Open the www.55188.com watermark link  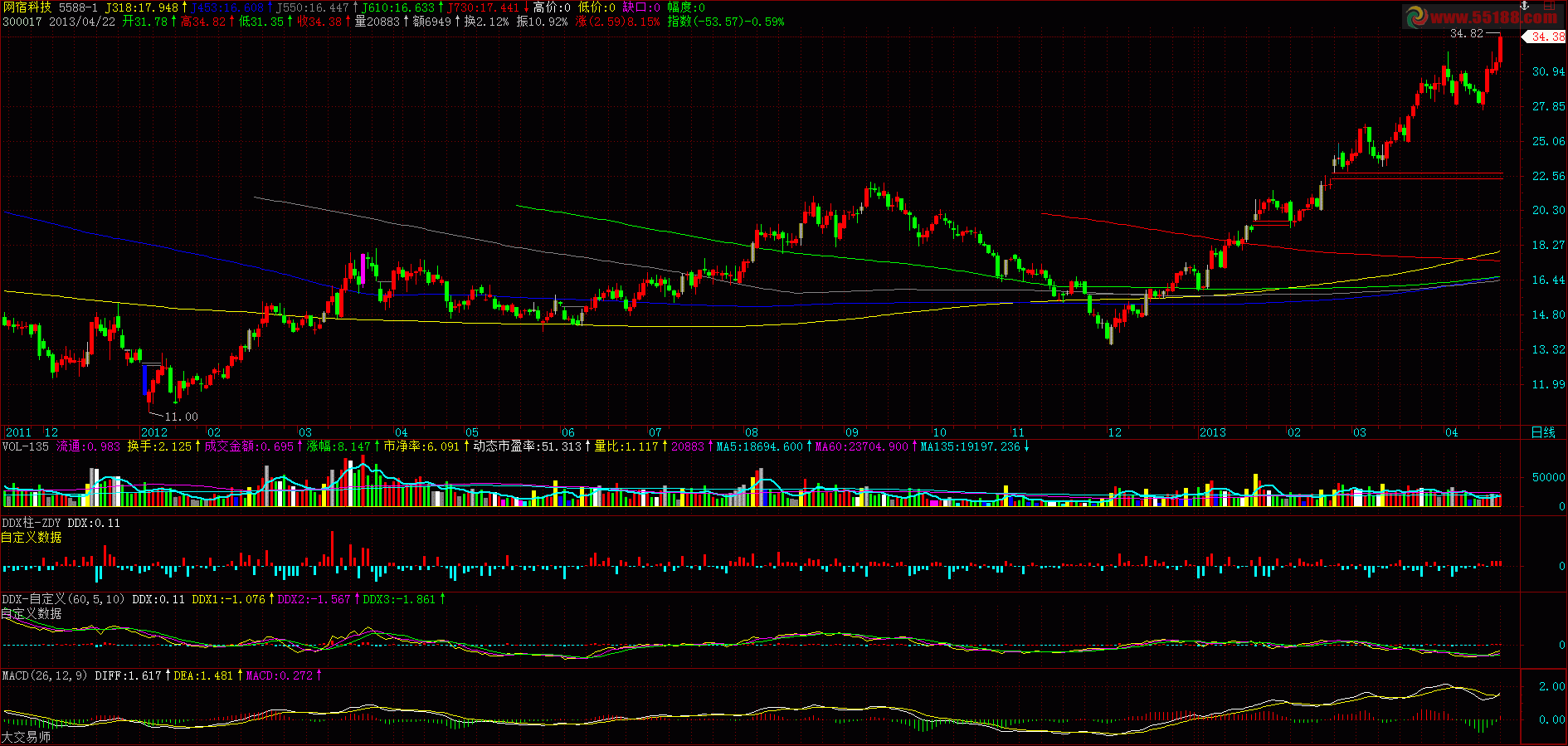click(1493, 17)
